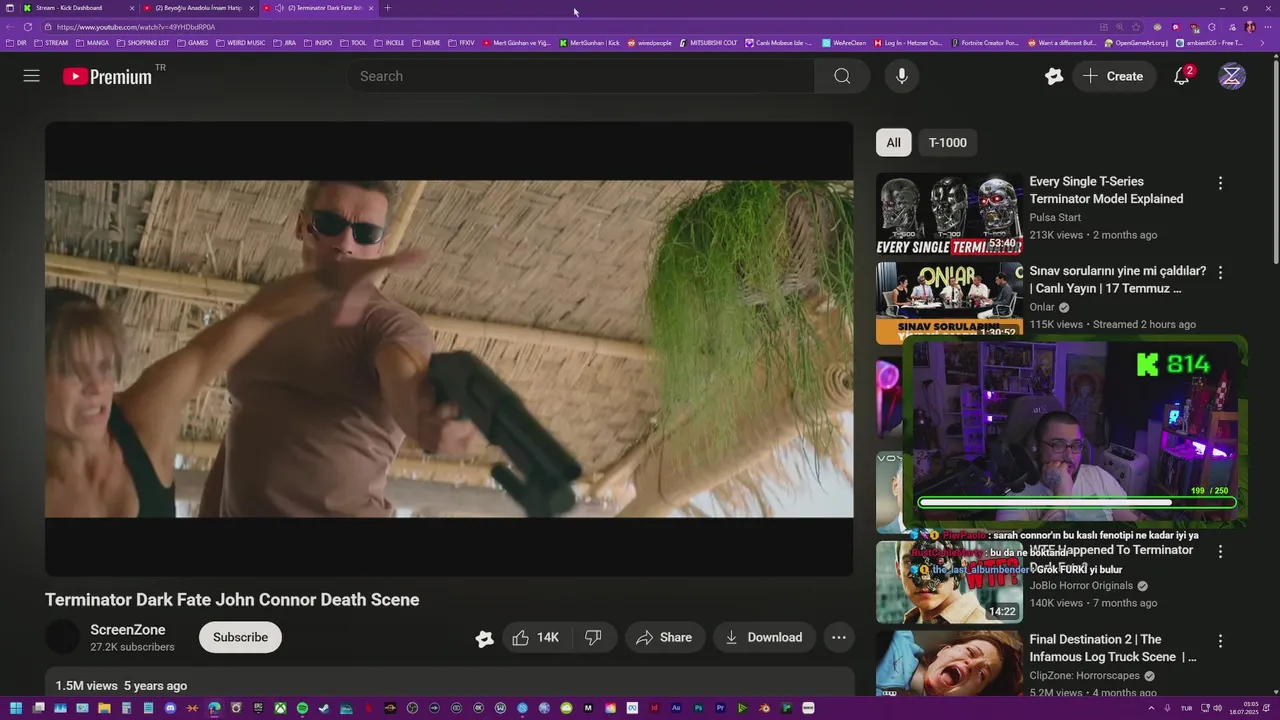The height and width of the screenshot is (720, 1280).
Task: Open Final Destination 2 video thumbnail
Action: point(949,663)
